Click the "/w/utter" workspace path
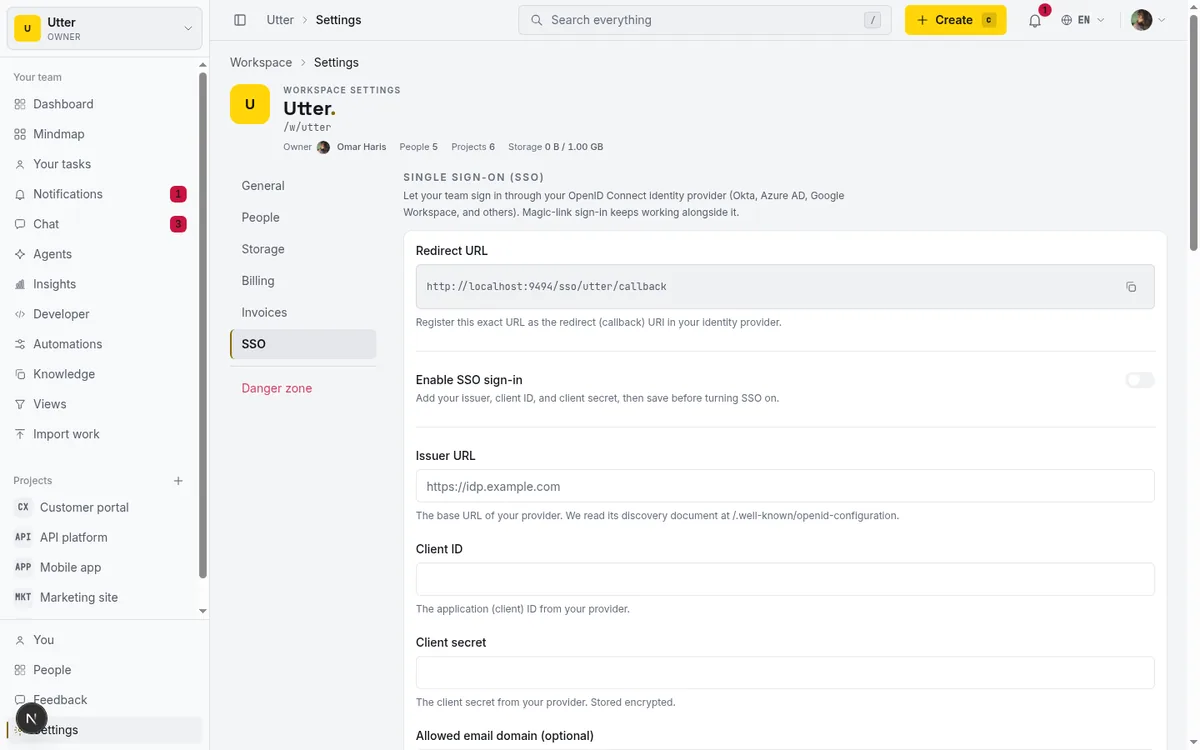This screenshot has height=750, width=1200. (307, 128)
